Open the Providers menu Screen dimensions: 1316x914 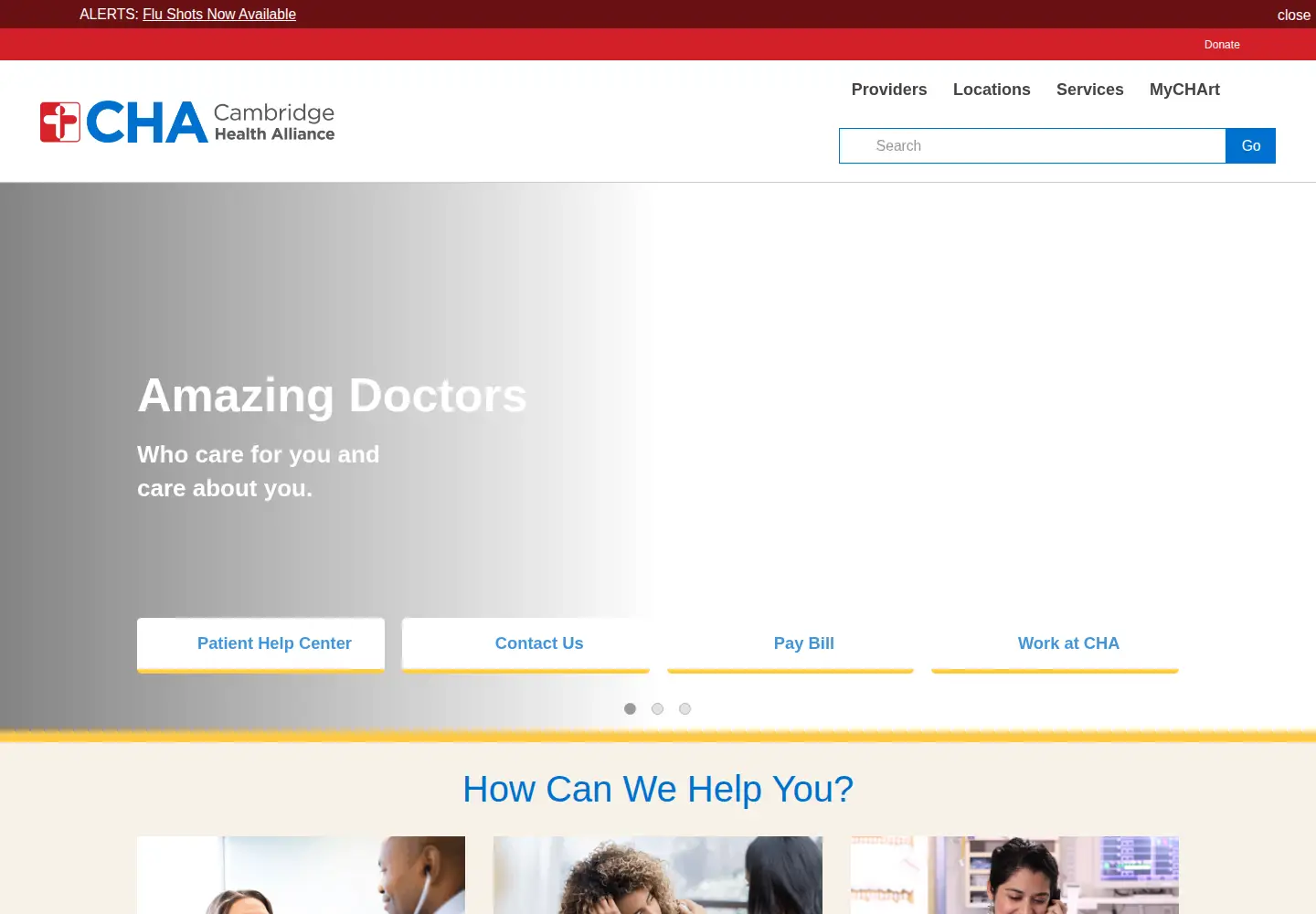pos(889,90)
